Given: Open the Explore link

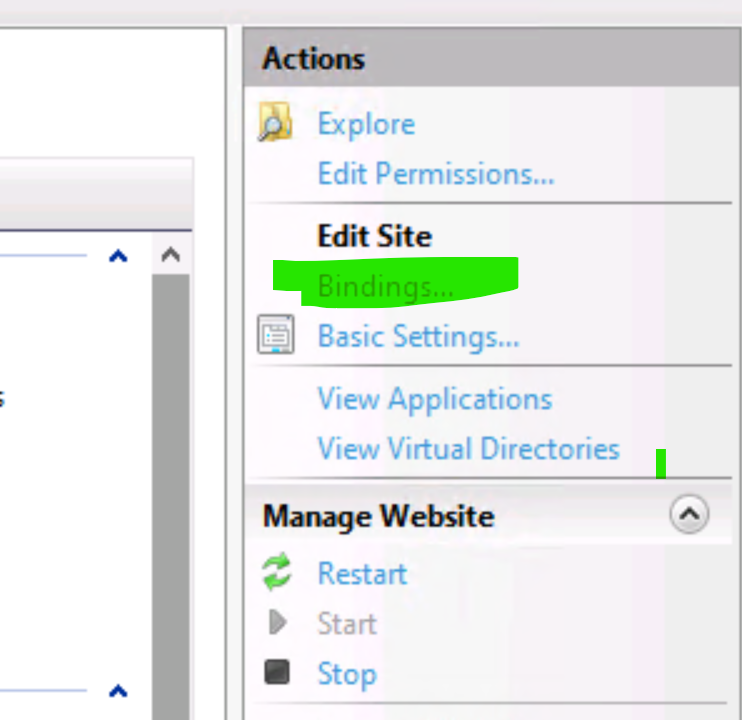Looking at the screenshot, I should click(x=366, y=124).
